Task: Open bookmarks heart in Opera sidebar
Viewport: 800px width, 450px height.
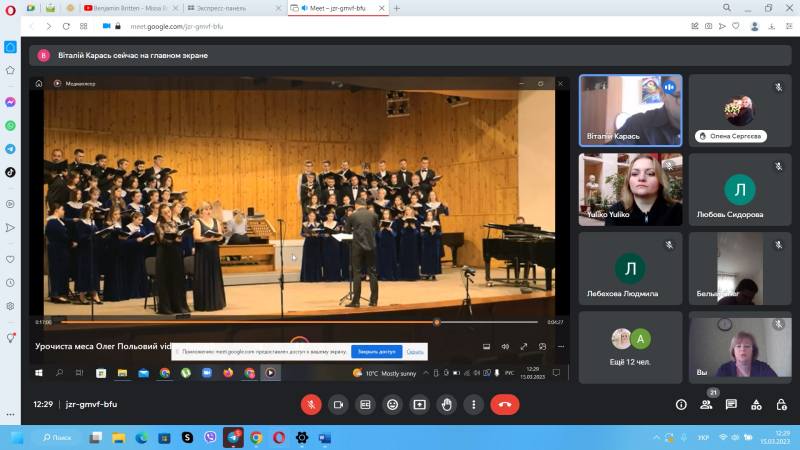Action: (x=10, y=259)
